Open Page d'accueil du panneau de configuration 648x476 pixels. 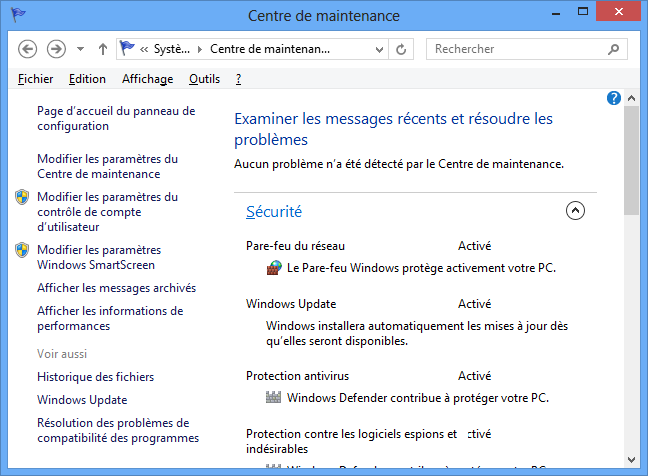point(116,118)
